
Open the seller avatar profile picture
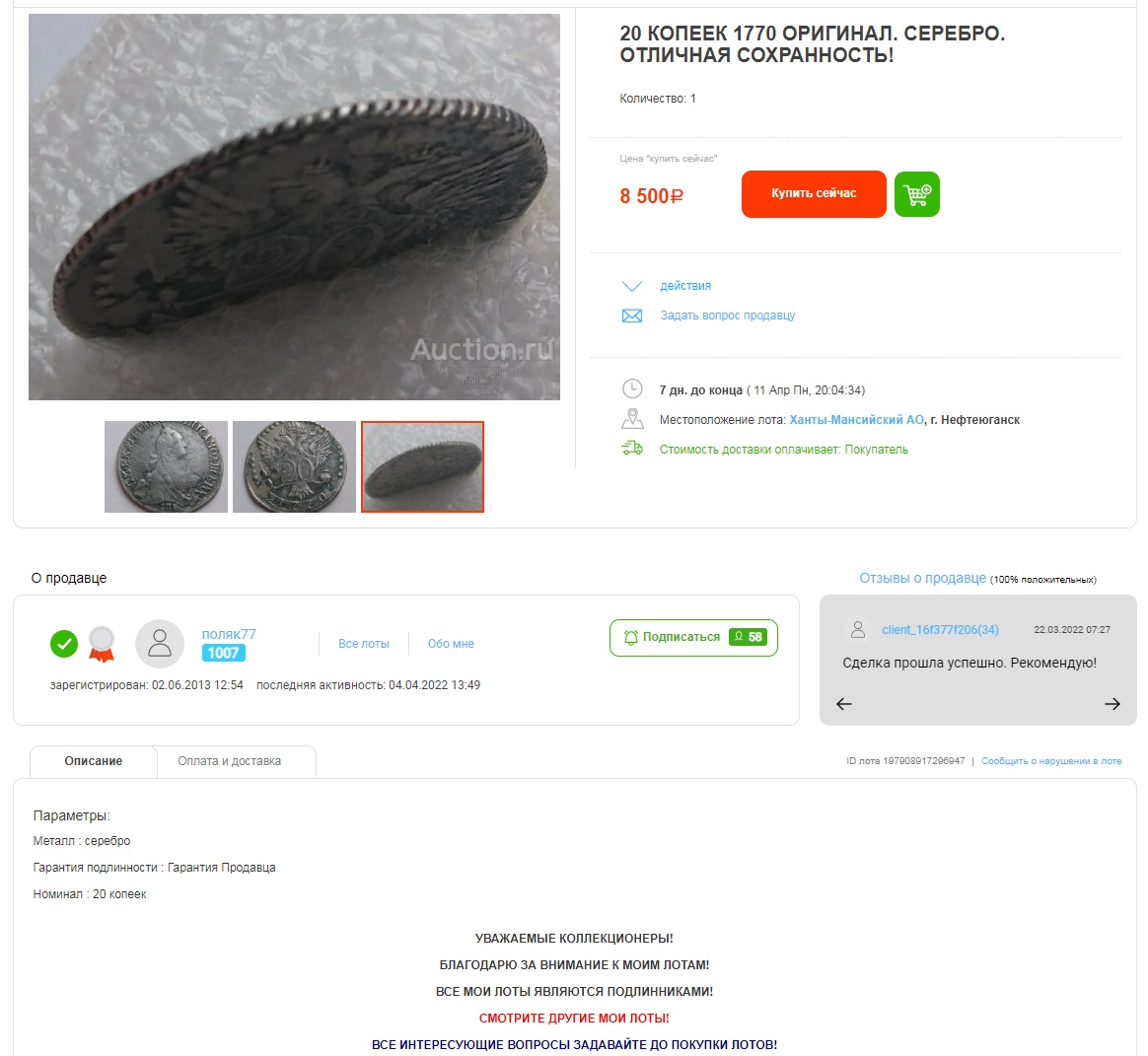point(160,644)
